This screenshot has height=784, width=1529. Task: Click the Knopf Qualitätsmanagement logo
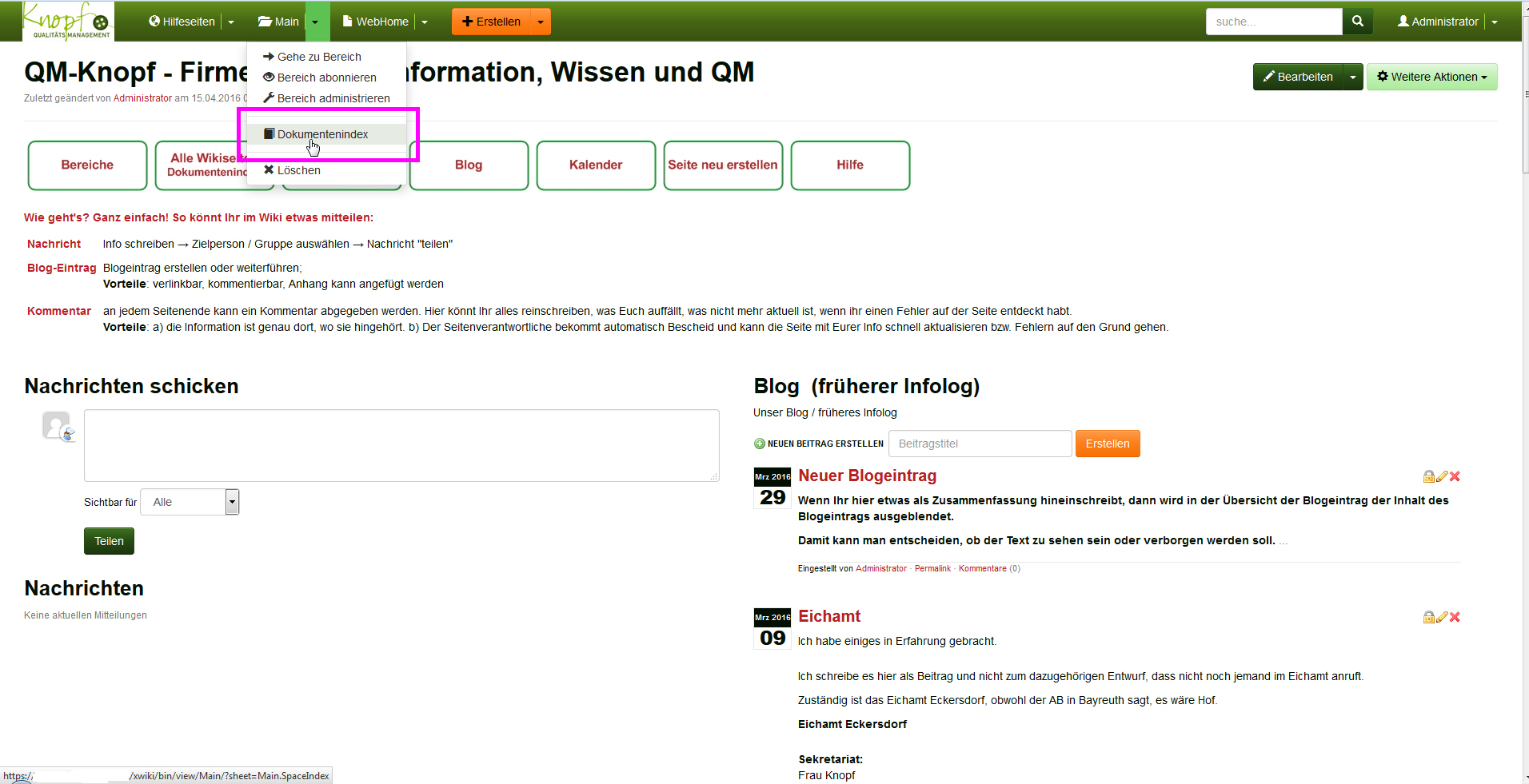tap(68, 22)
